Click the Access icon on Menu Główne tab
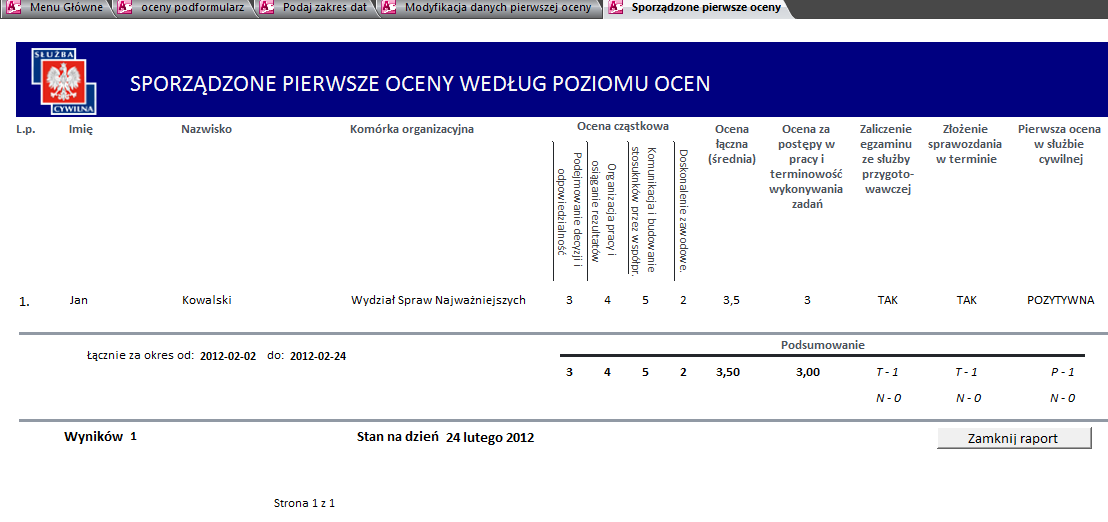This screenshot has width=1108, height=522. (14, 8)
